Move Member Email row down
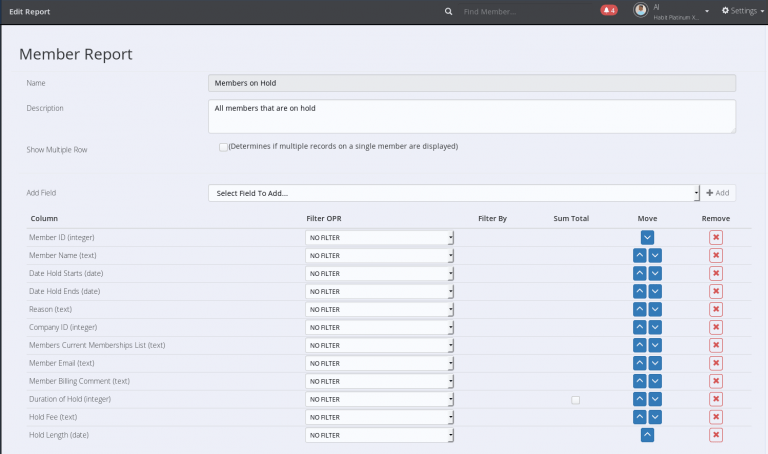Screen dimensions: 768x454 [655, 363]
